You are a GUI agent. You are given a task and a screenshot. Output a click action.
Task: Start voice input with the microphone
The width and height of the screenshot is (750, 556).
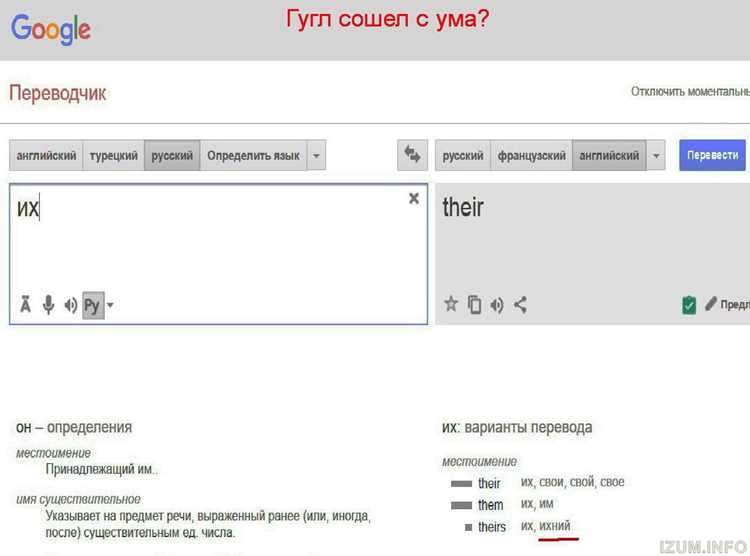[48, 305]
